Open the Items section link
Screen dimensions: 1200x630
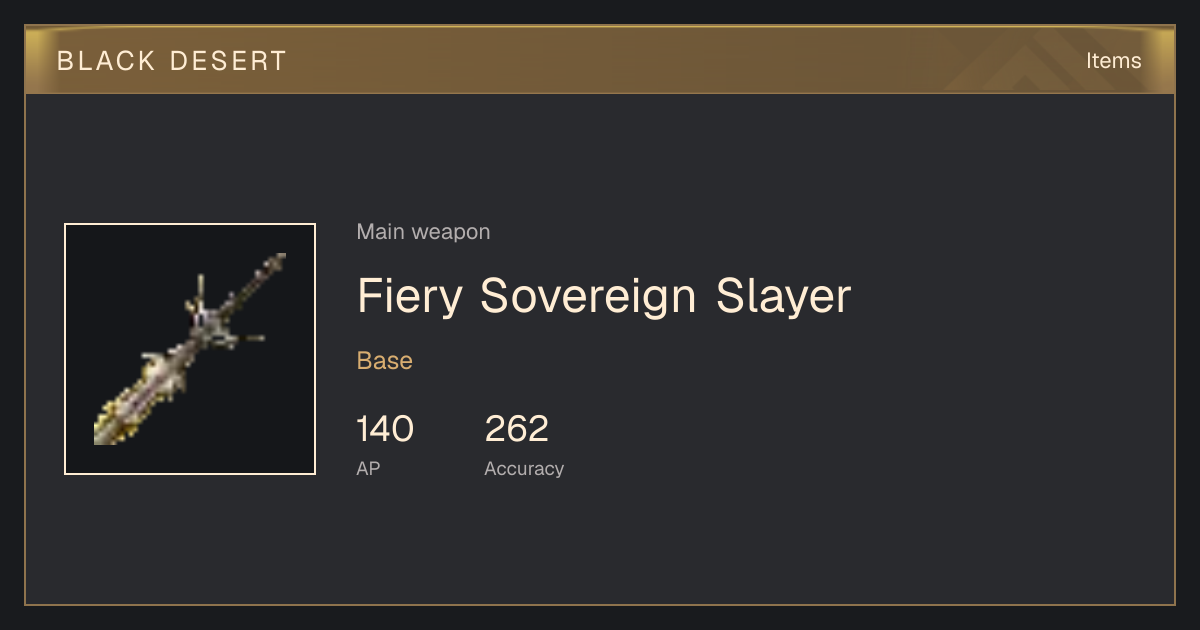(1113, 61)
